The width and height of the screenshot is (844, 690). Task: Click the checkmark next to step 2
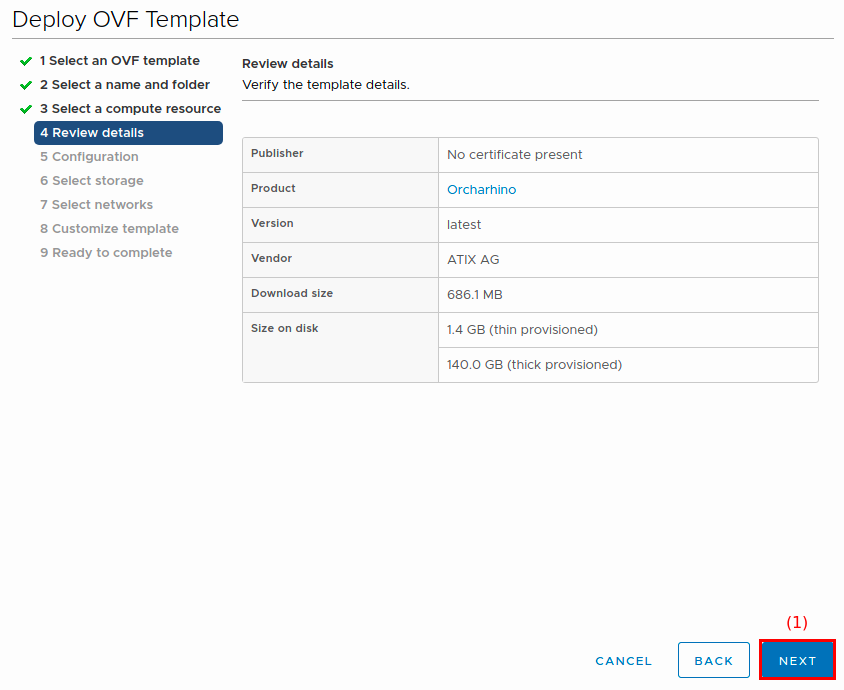pyautogui.click(x=26, y=85)
